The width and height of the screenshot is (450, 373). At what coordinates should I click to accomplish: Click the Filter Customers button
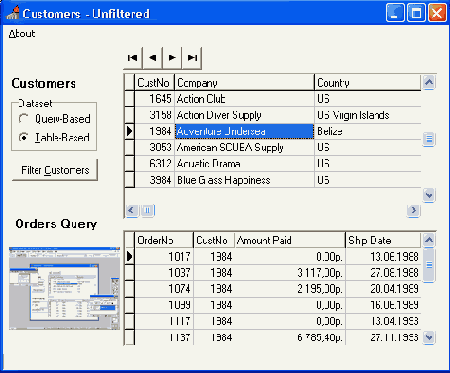click(55, 170)
